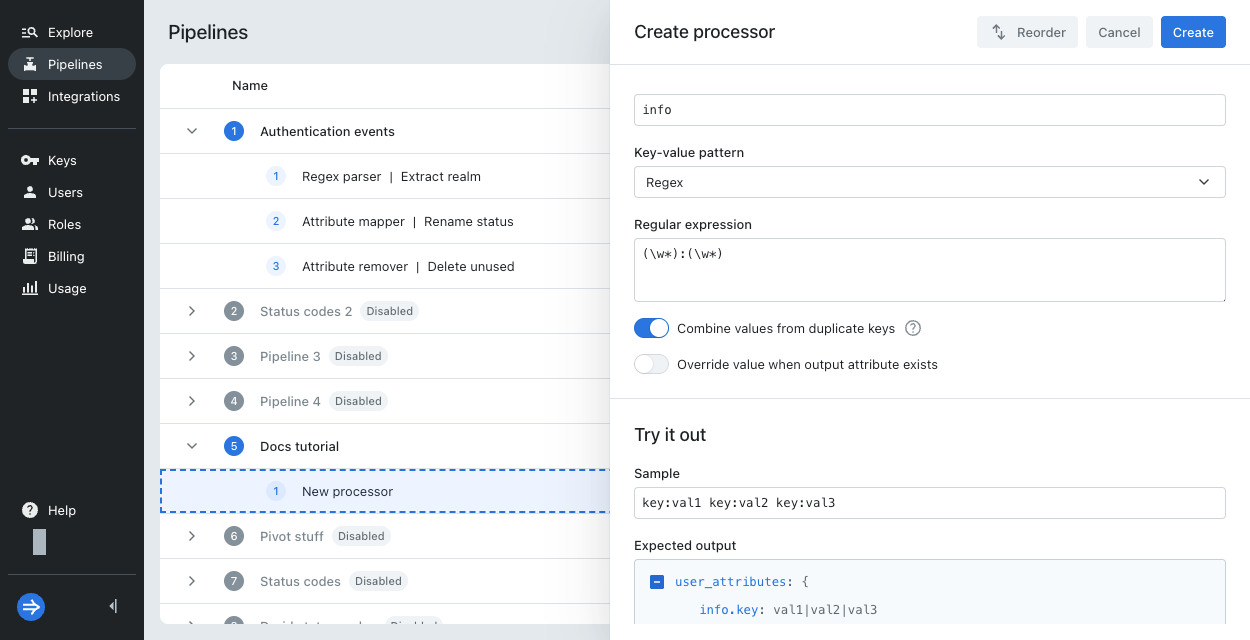Open Billing via its receipt icon

tap(30, 257)
